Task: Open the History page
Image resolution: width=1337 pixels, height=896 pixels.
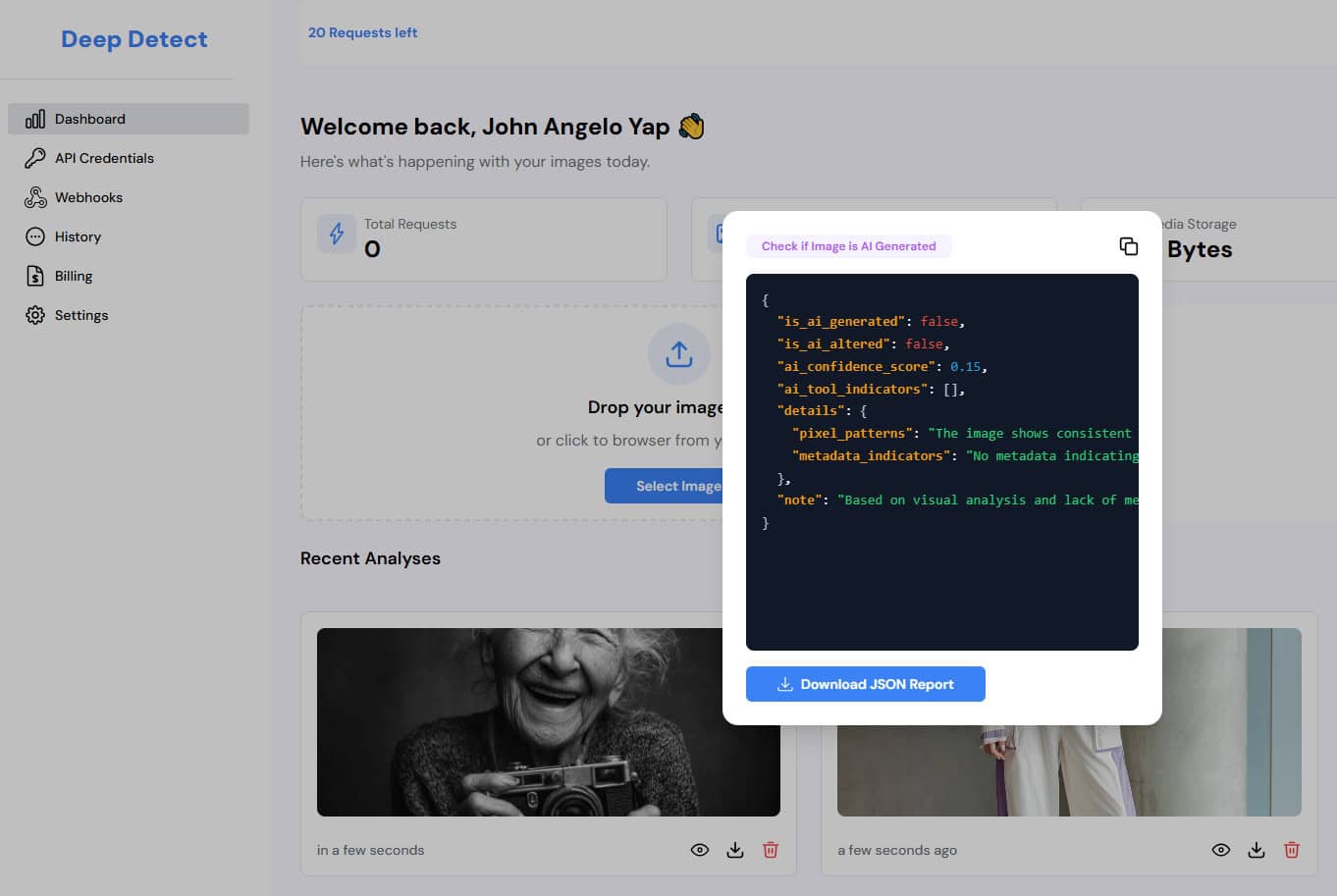Action: pos(78,237)
